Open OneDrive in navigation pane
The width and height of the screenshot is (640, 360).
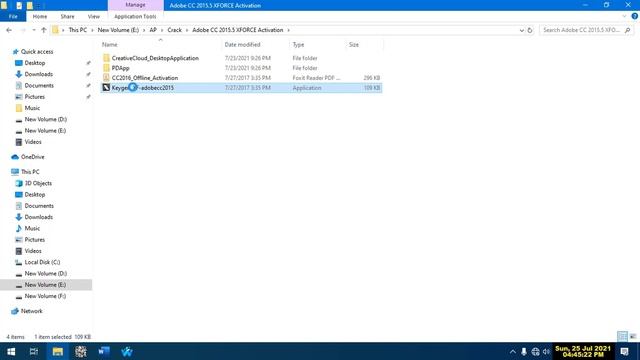(x=32, y=157)
